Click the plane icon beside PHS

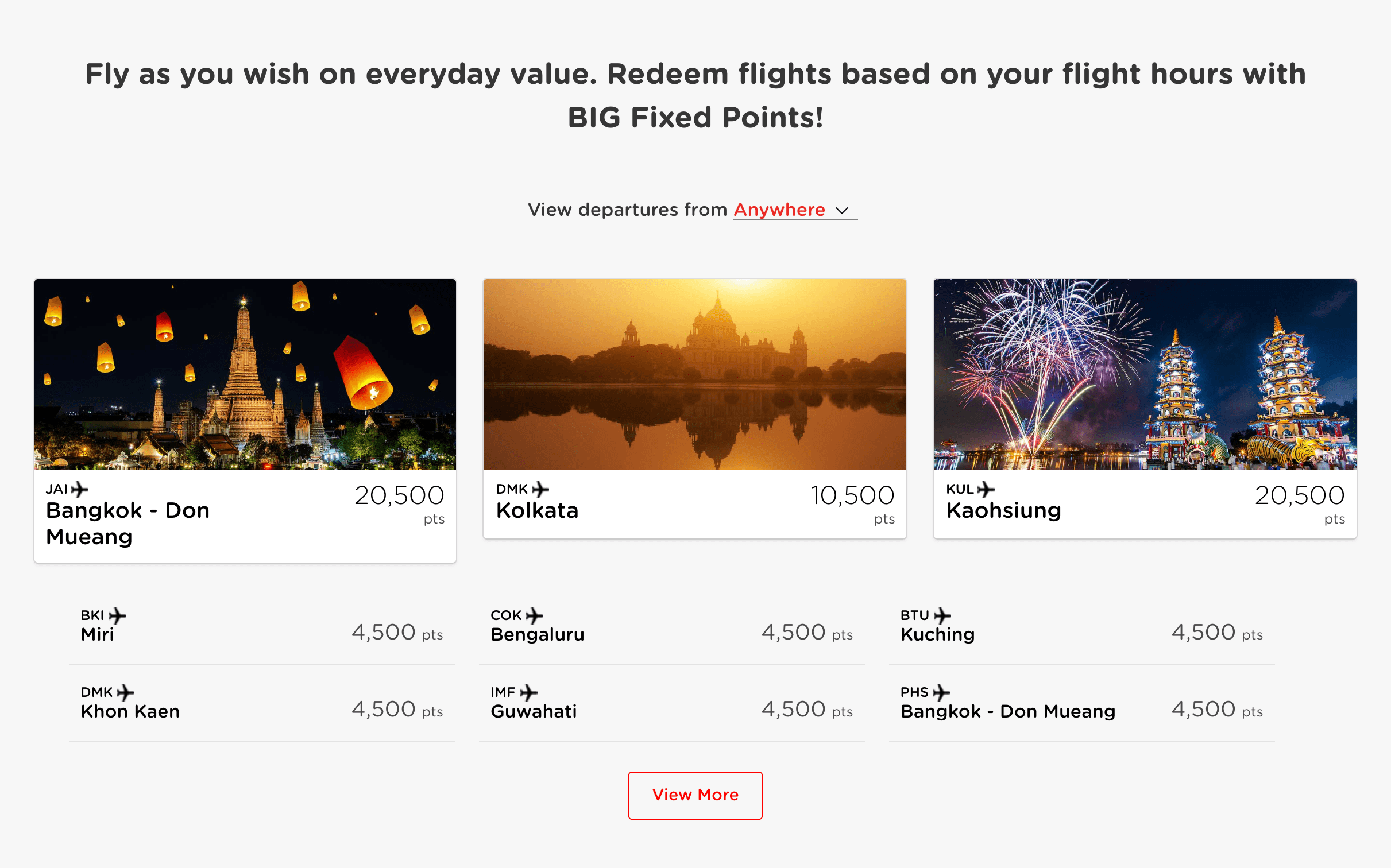[x=941, y=692]
